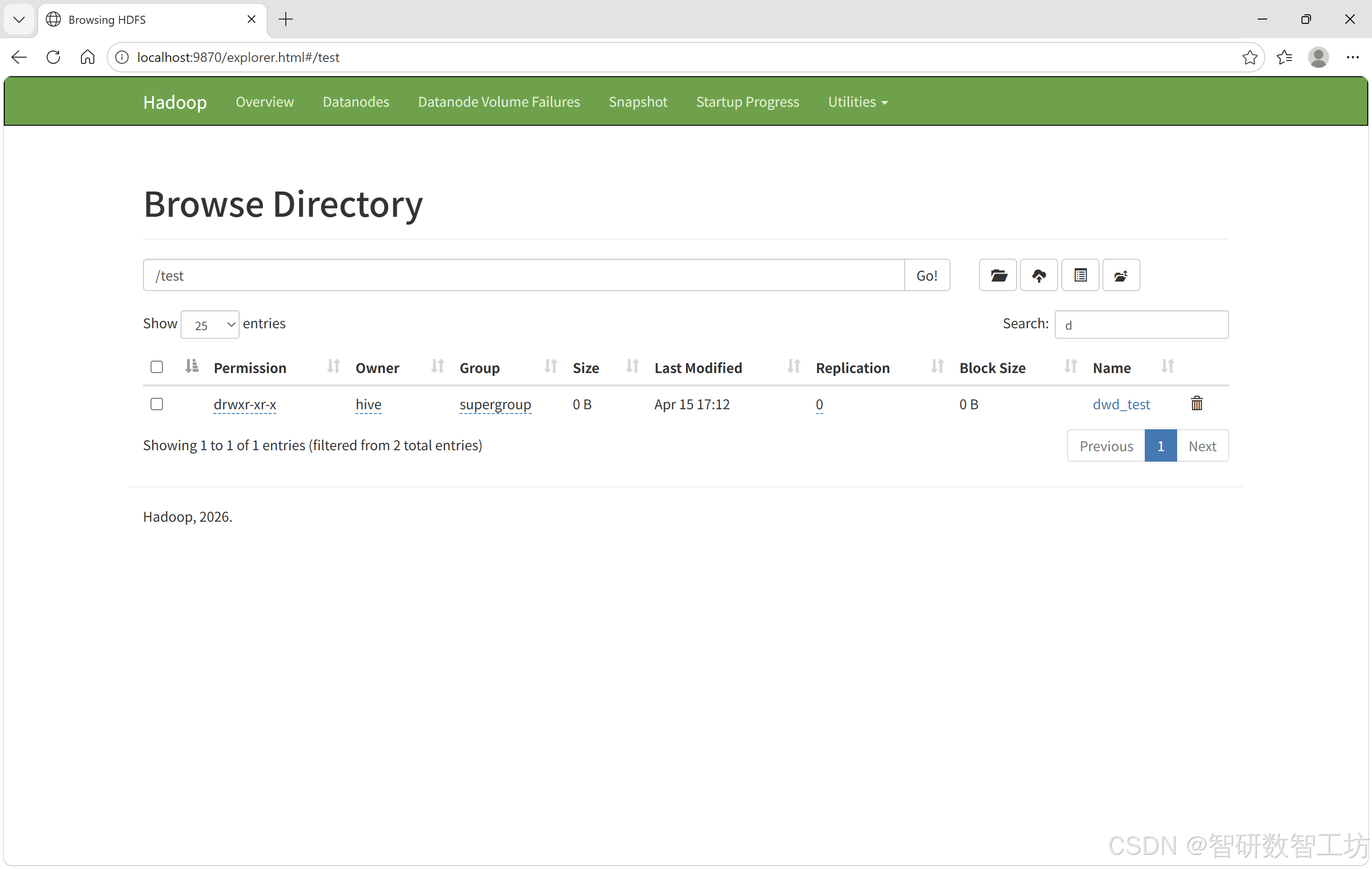Viewport: 1372px width, 869px height.
Task: Tick the select-all checkbox in table header
Action: tap(157, 367)
